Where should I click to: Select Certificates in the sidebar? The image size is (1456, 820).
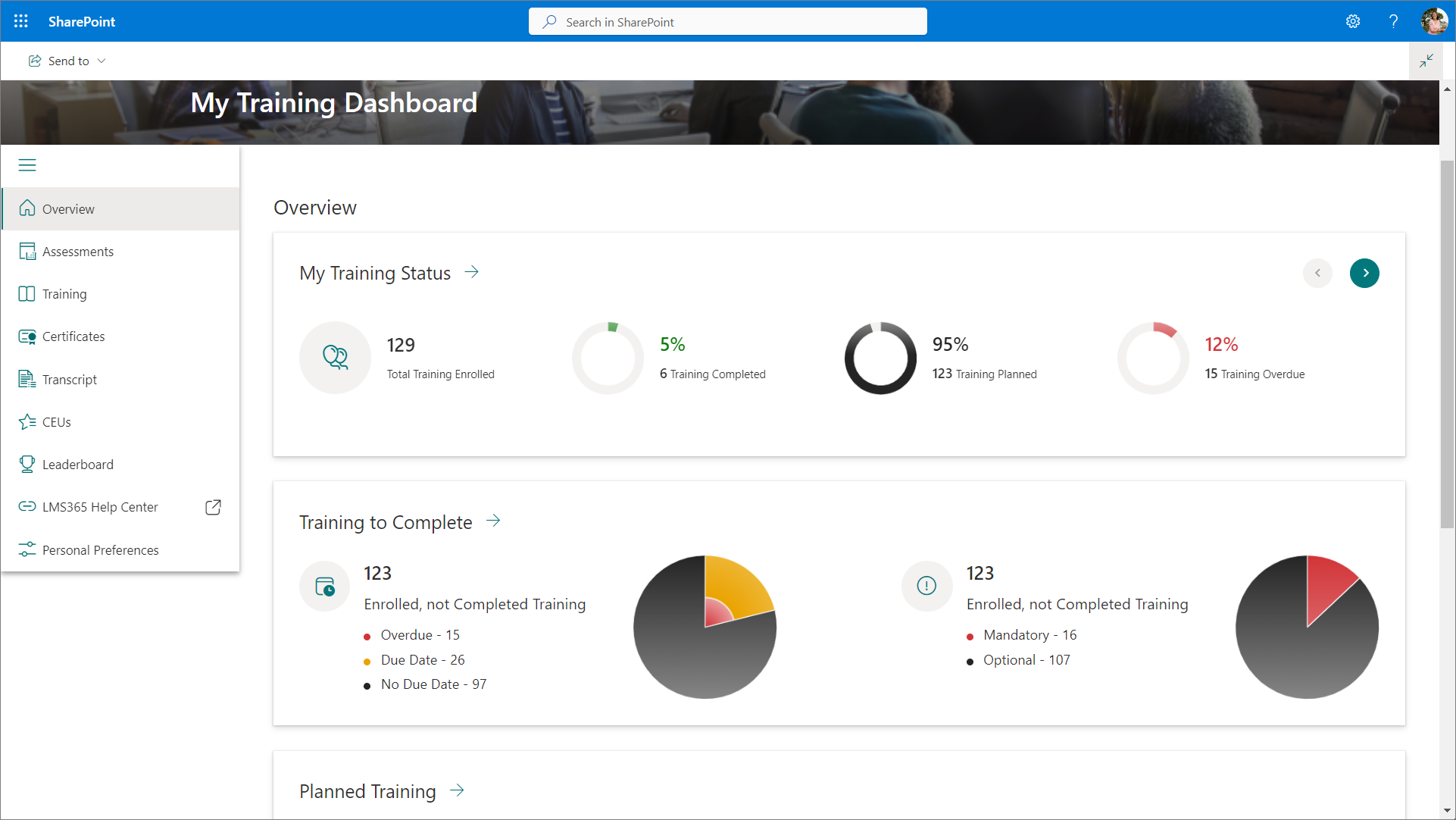point(73,336)
